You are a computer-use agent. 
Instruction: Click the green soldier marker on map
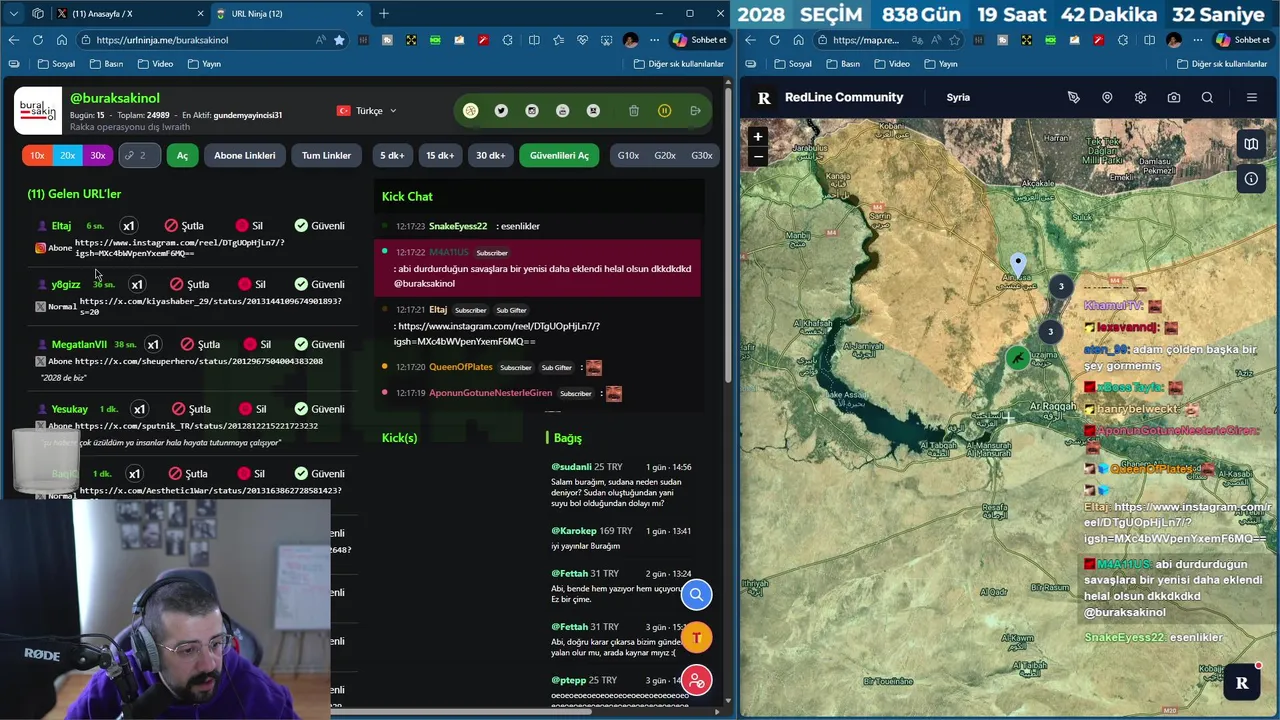1017,357
